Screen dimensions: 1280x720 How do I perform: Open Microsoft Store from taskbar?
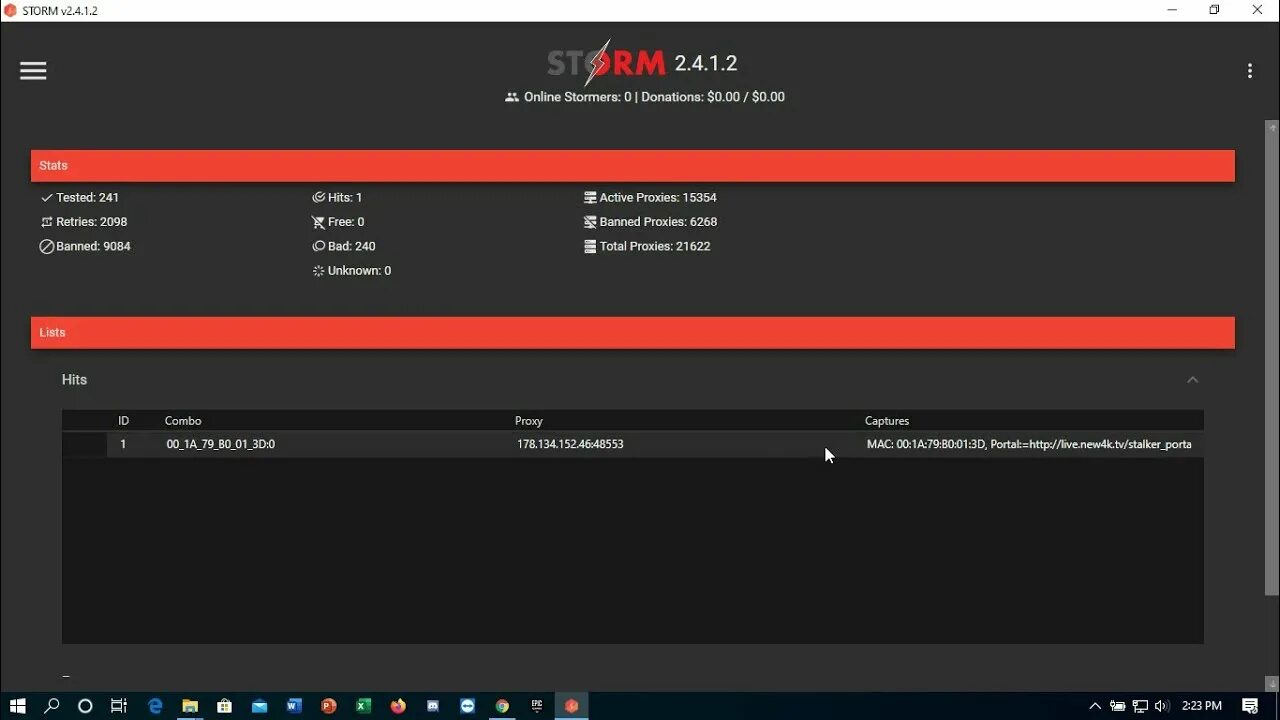(x=224, y=706)
